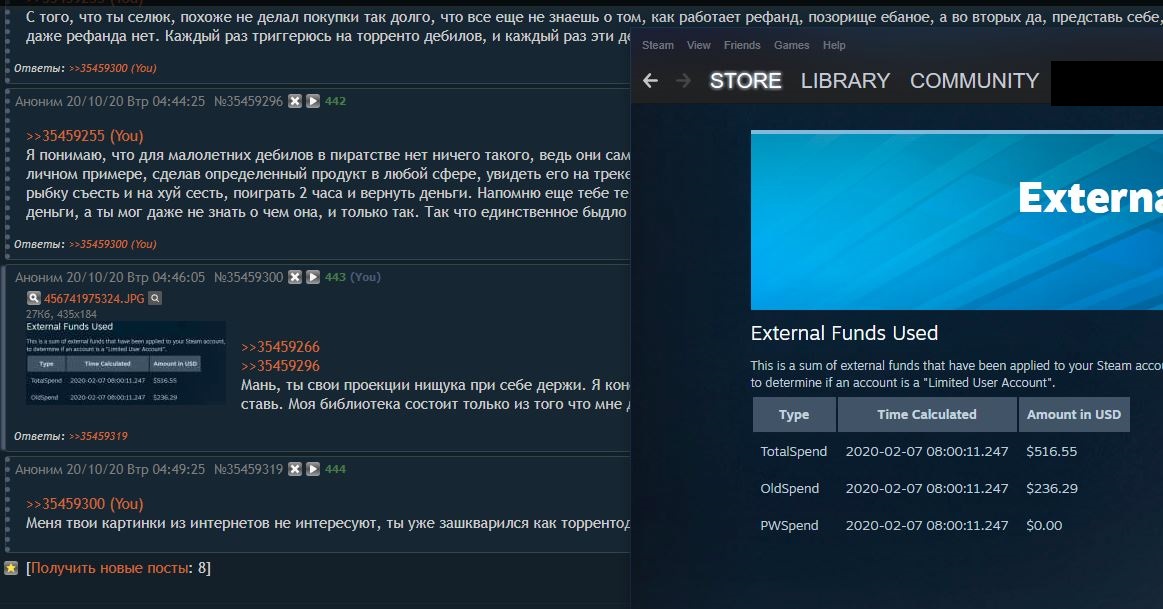This screenshot has height=609, width=1163.
Task: Click the >>35459300 (You) reply link under post №35459296
Action: pyautogui.click(x=113, y=244)
